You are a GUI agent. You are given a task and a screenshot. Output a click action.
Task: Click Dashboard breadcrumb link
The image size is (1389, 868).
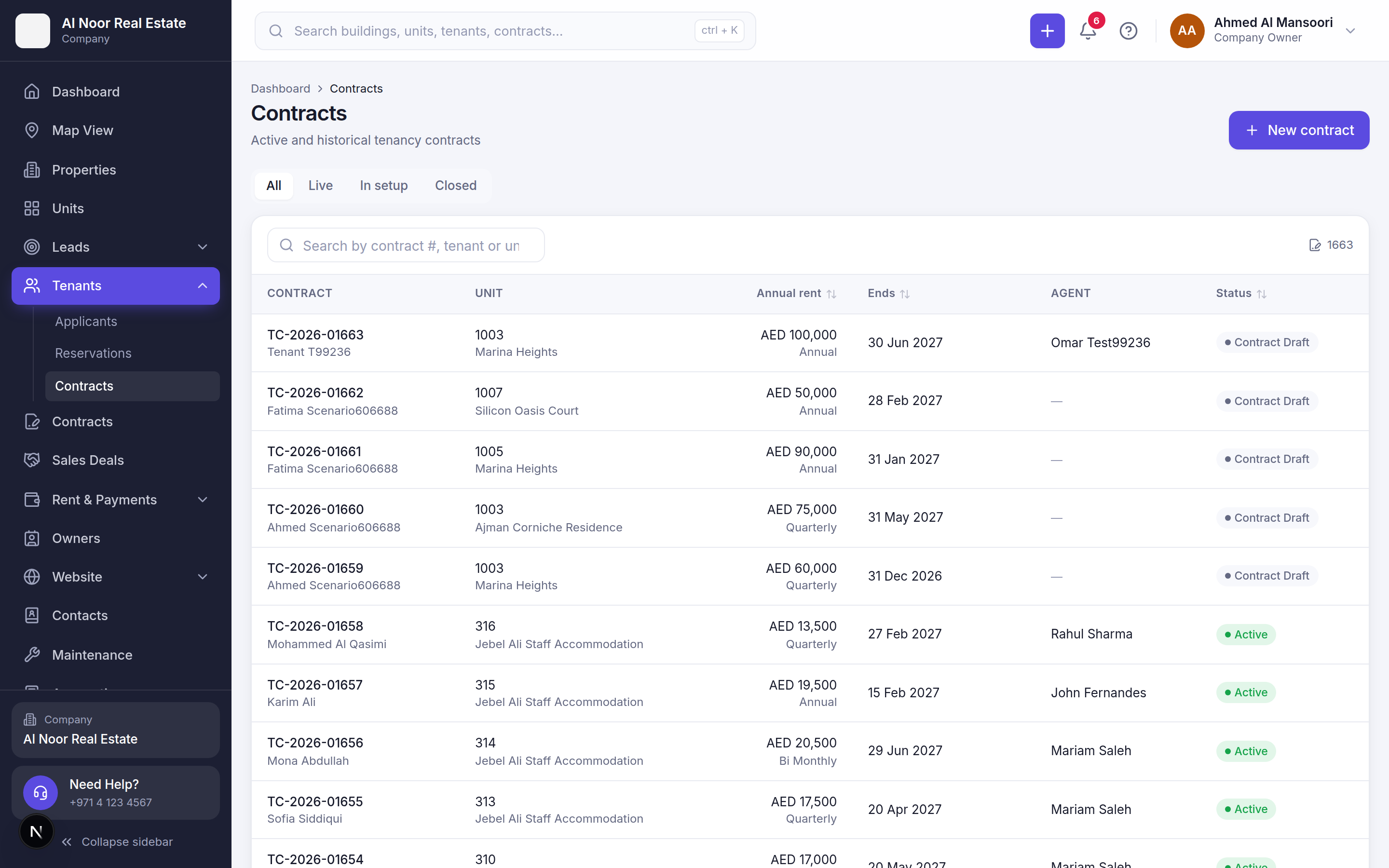tap(280, 88)
